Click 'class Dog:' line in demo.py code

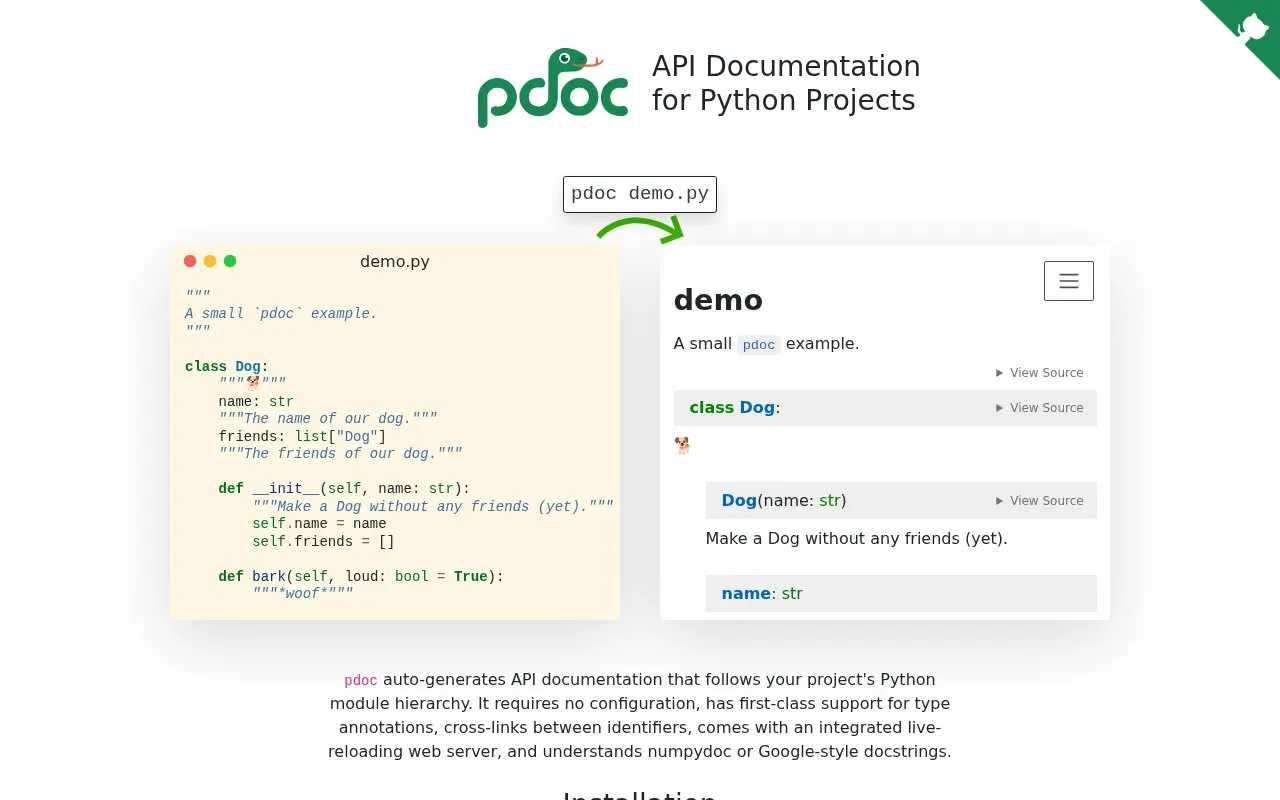pyautogui.click(x=227, y=367)
